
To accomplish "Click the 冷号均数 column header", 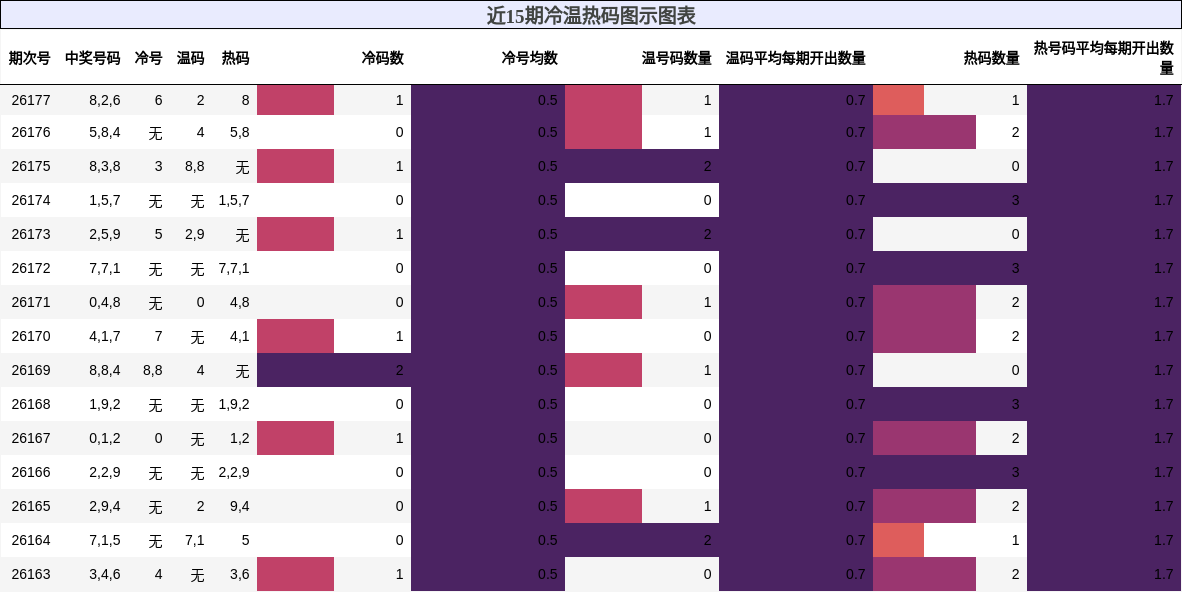I will click(x=530, y=58).
